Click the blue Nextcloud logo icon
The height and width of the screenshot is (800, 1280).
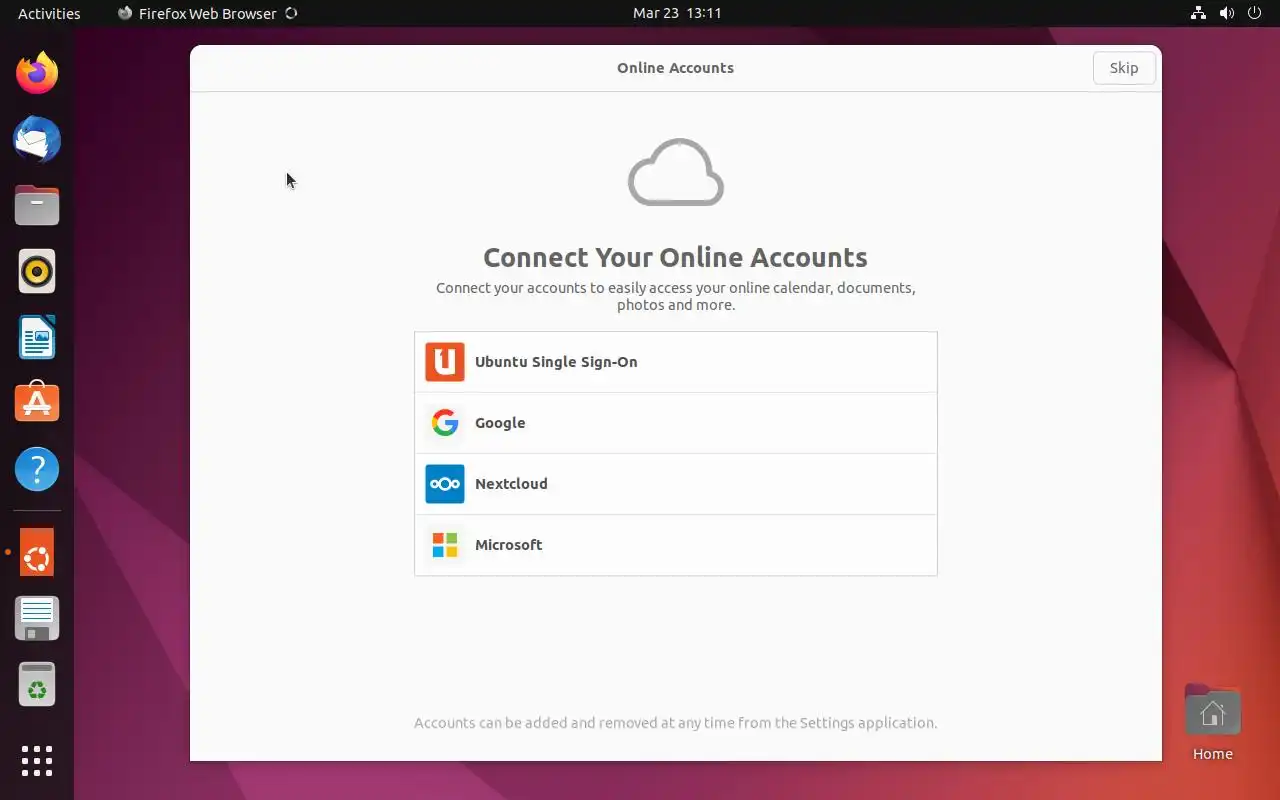pos(445,484)
